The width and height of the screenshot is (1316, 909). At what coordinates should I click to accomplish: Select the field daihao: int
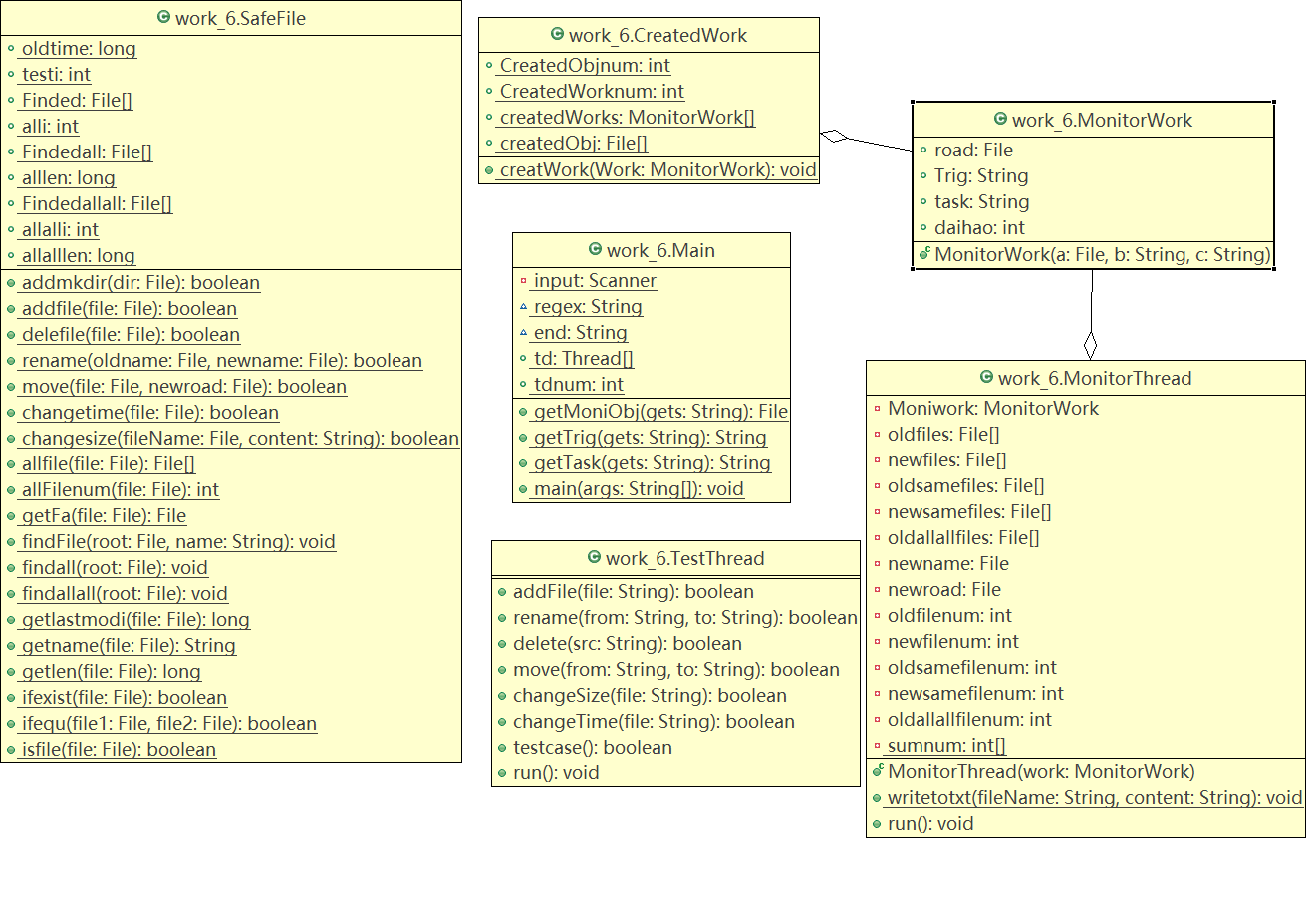979,227
